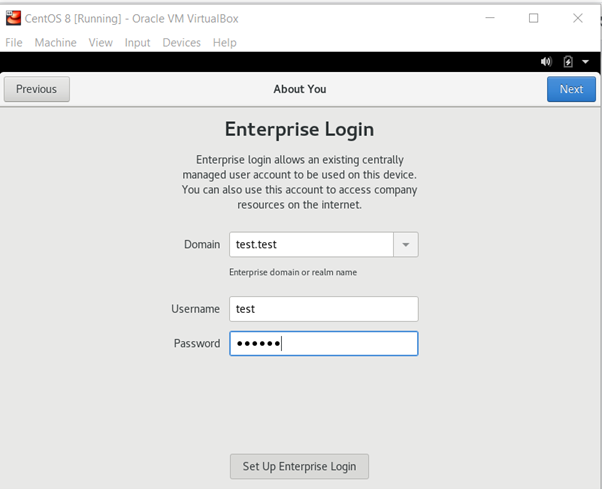
Task: Focus the Username input field
Action: pos(323,309)
